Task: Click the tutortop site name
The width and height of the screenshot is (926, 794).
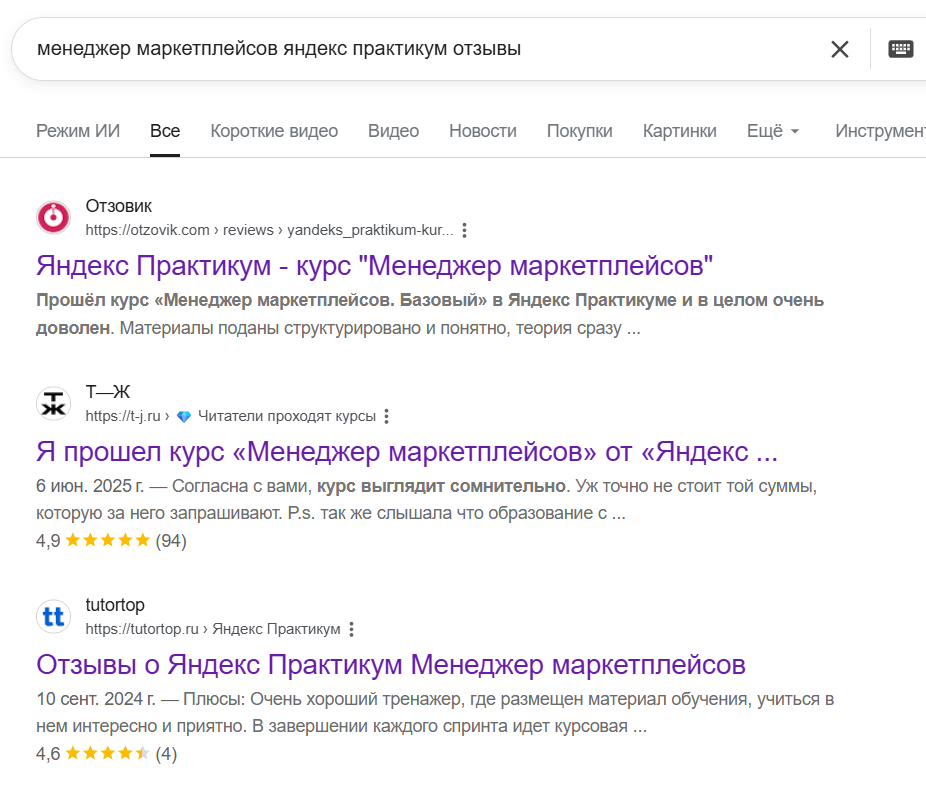Action: point(115,605)
